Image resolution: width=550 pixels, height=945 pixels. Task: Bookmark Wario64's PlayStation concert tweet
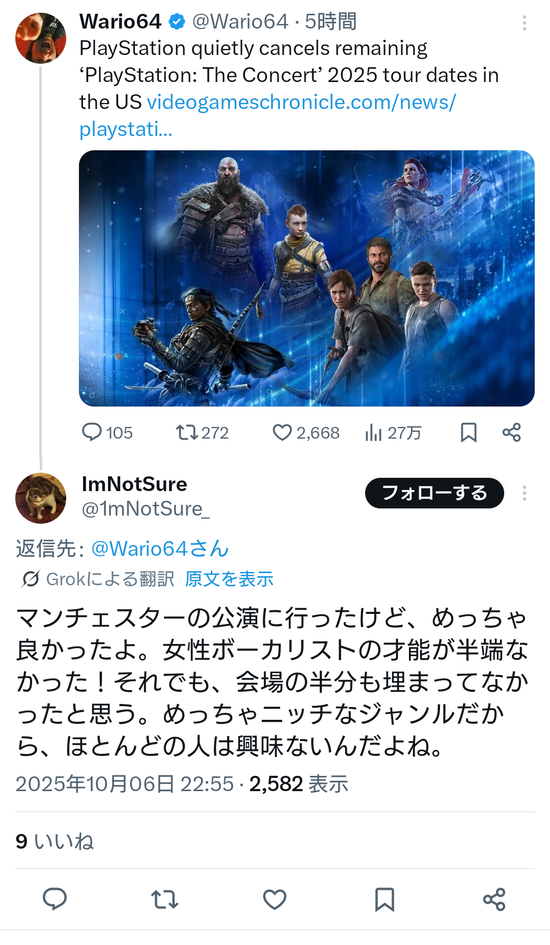(x=469, y=433)
